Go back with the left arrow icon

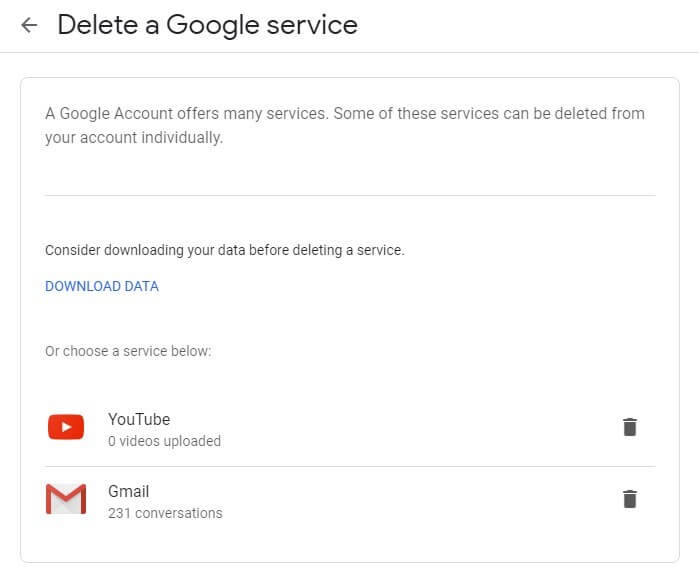(x=29, y=25)
